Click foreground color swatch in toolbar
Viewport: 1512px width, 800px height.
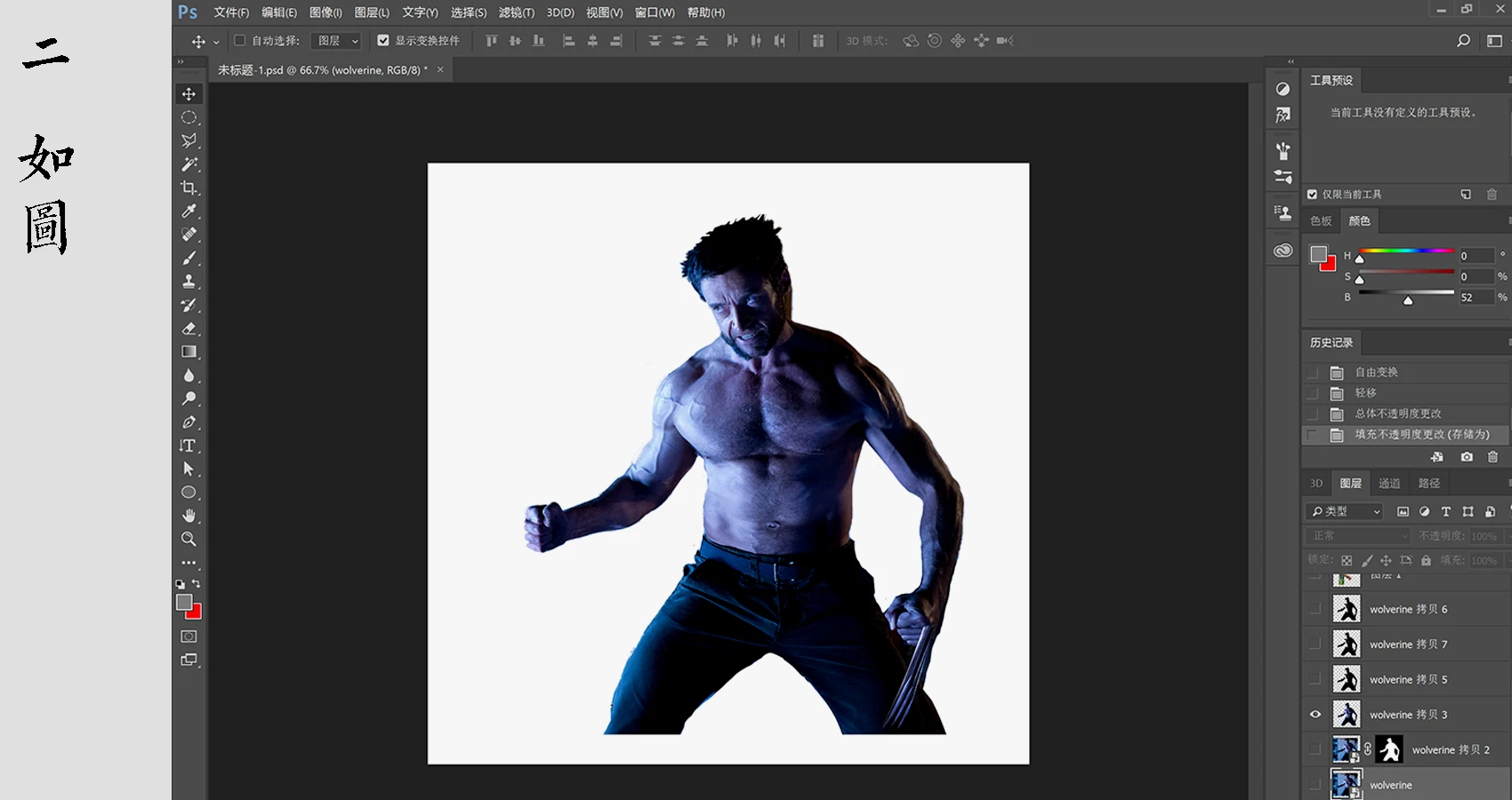point(184,602)
